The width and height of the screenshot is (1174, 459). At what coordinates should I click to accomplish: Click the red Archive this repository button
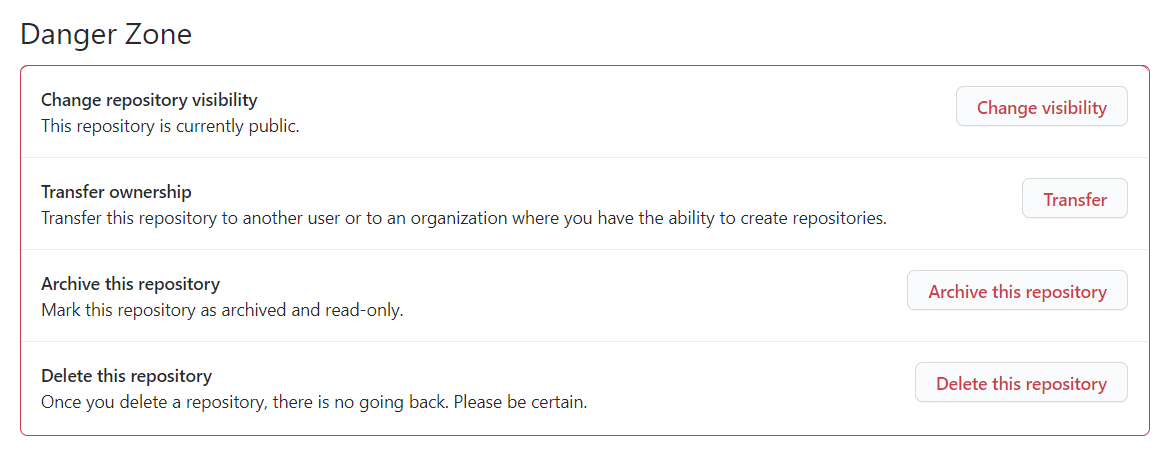click(1017, 291)
